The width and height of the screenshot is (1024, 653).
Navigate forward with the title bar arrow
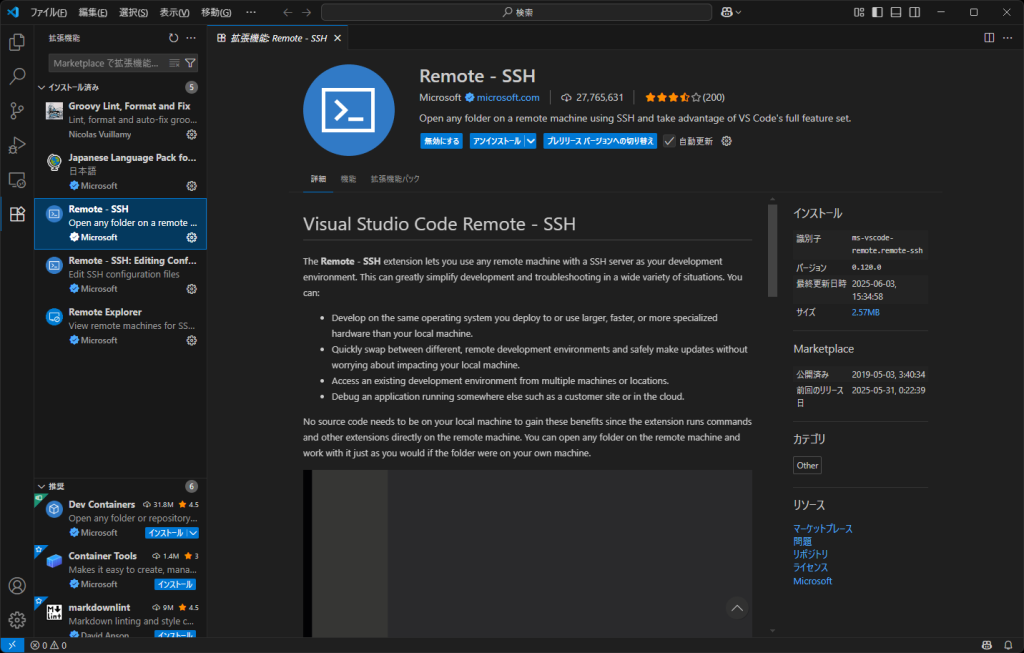306,12
